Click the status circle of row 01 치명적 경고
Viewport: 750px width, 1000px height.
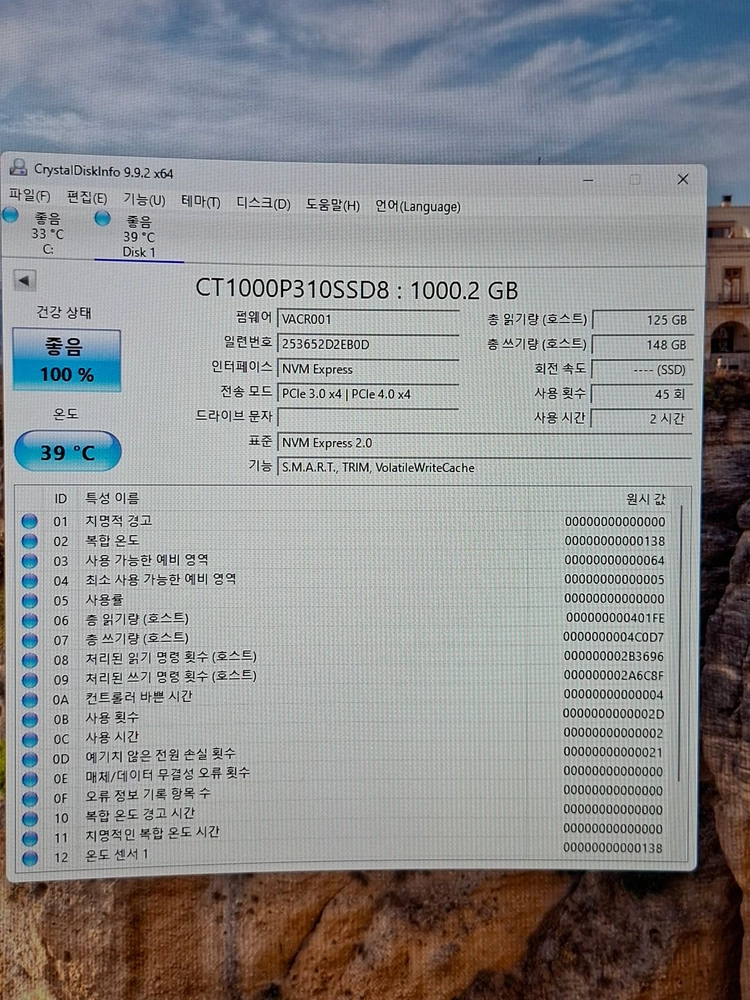[29, 521]
